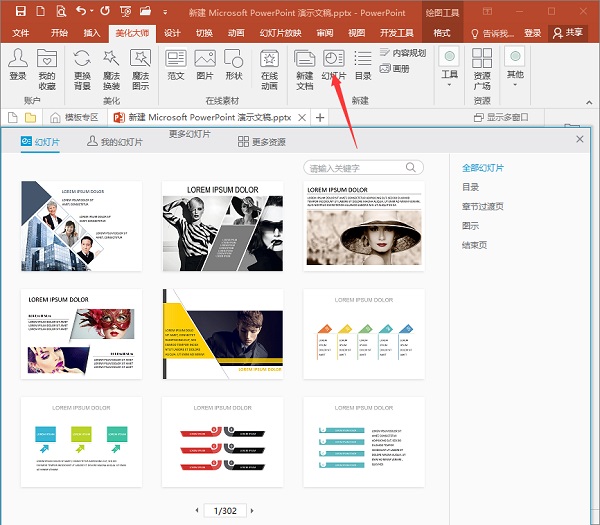Switch to the 设计 ribbon tab
The width and height of the screenshot is (600, 525).
pyautogui.click(x=172, y=33)
